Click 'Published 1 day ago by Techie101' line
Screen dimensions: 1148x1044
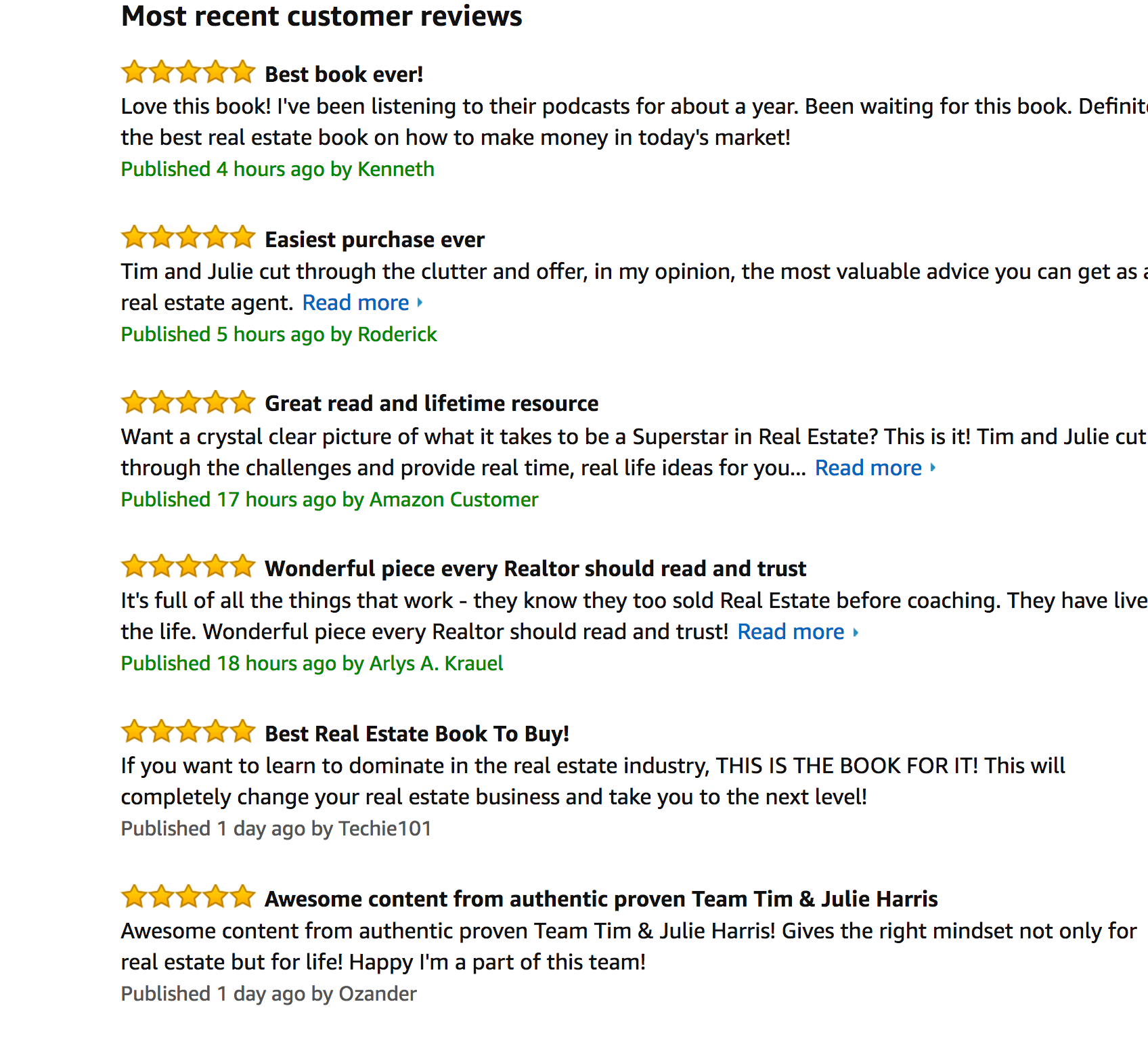[x=275, y=829]
